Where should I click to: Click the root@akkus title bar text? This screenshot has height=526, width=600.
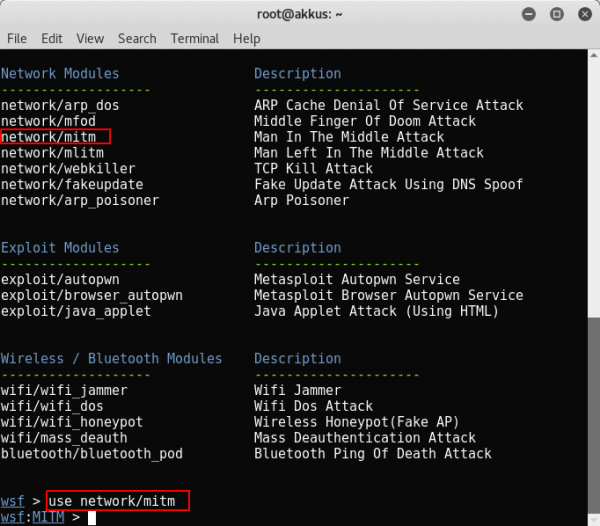click(x=300, y=14)
